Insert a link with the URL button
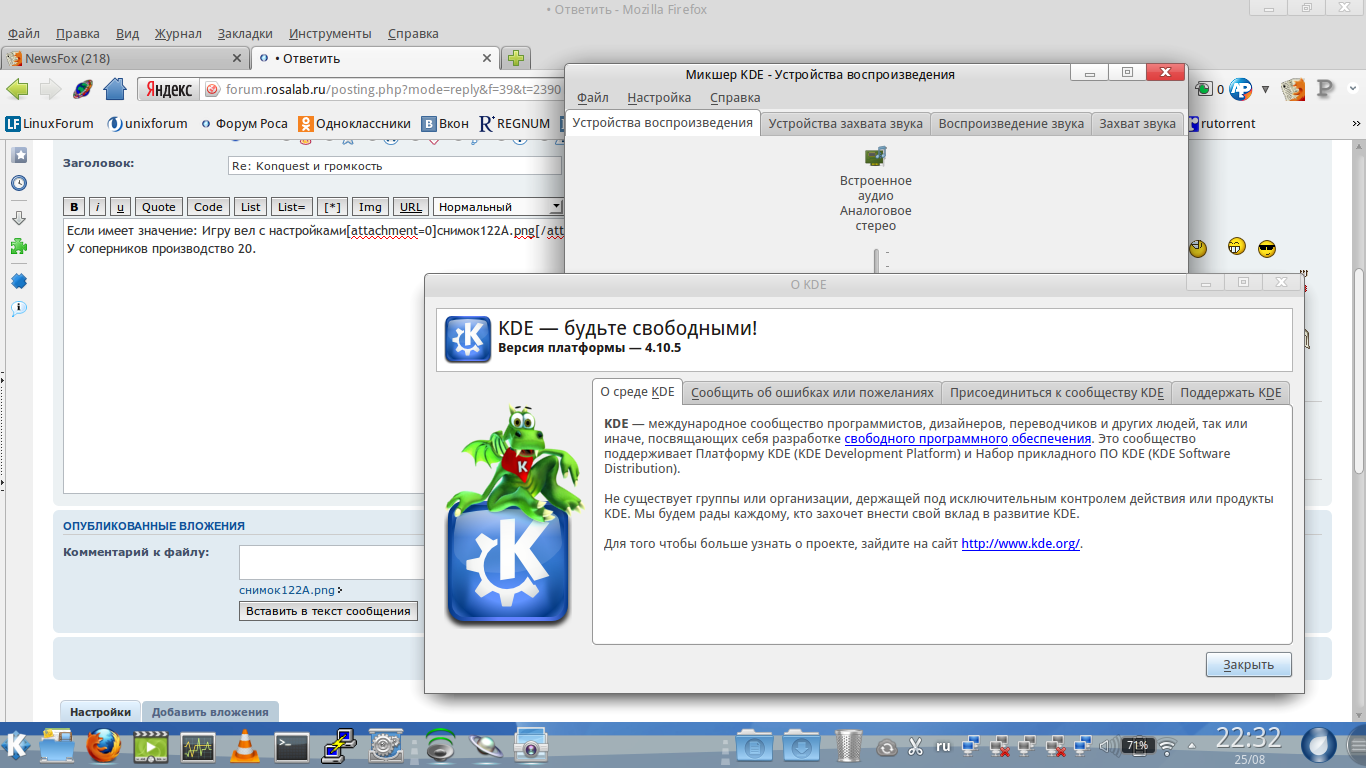 [x=410, y=207]
